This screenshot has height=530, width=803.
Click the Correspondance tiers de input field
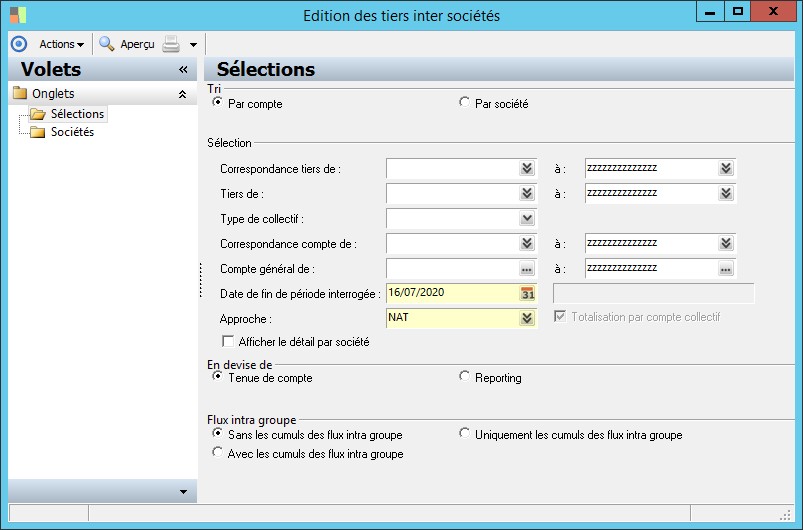(x=451, y=168)
